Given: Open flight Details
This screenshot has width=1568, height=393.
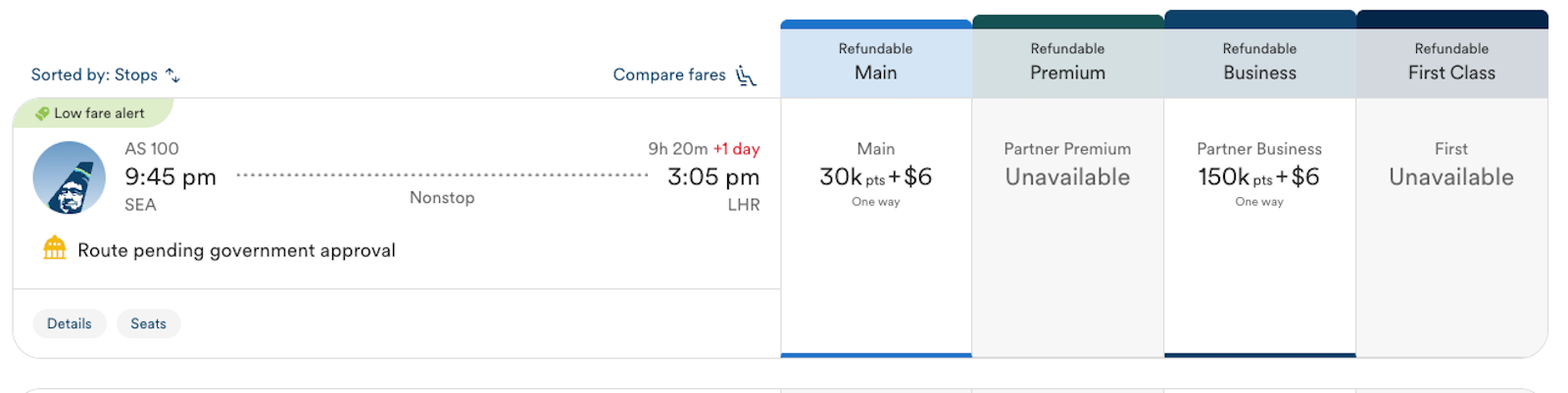Looking at the screenshot, I should point(70,323).
